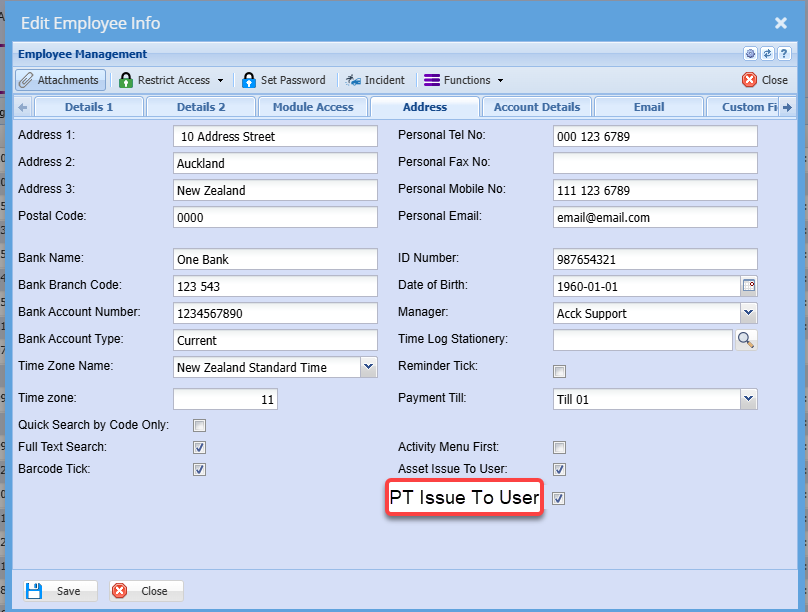Open the Manager dropdown list
Image resolution: width=808 pixels, height=612 pixels.
(x=748, y=313)
